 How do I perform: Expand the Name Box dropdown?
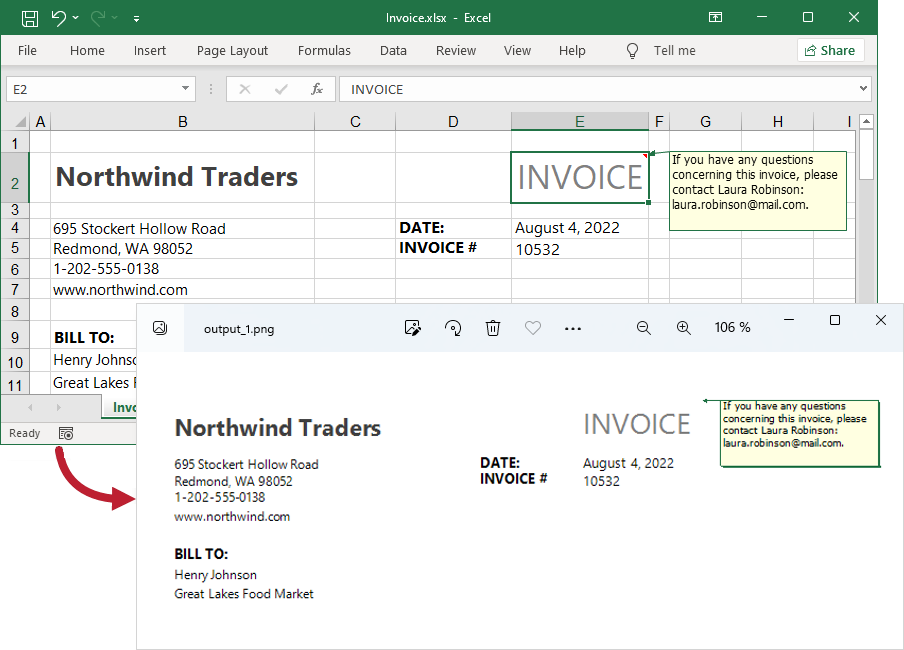[185, 89]
